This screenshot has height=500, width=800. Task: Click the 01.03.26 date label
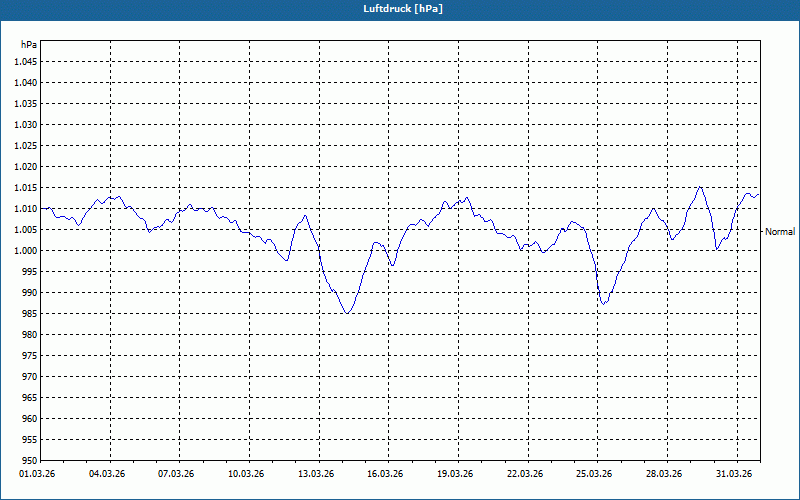click(37, 474)
